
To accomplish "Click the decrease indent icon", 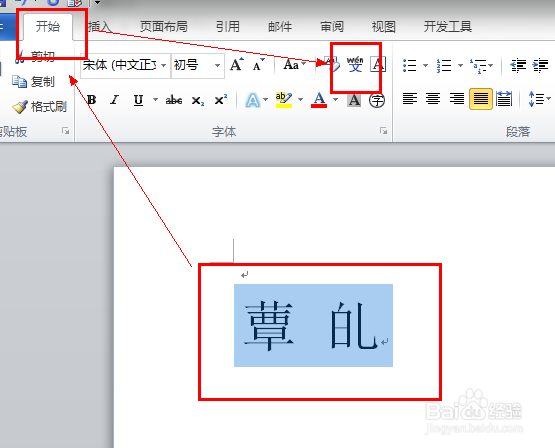I will [518, 65].
